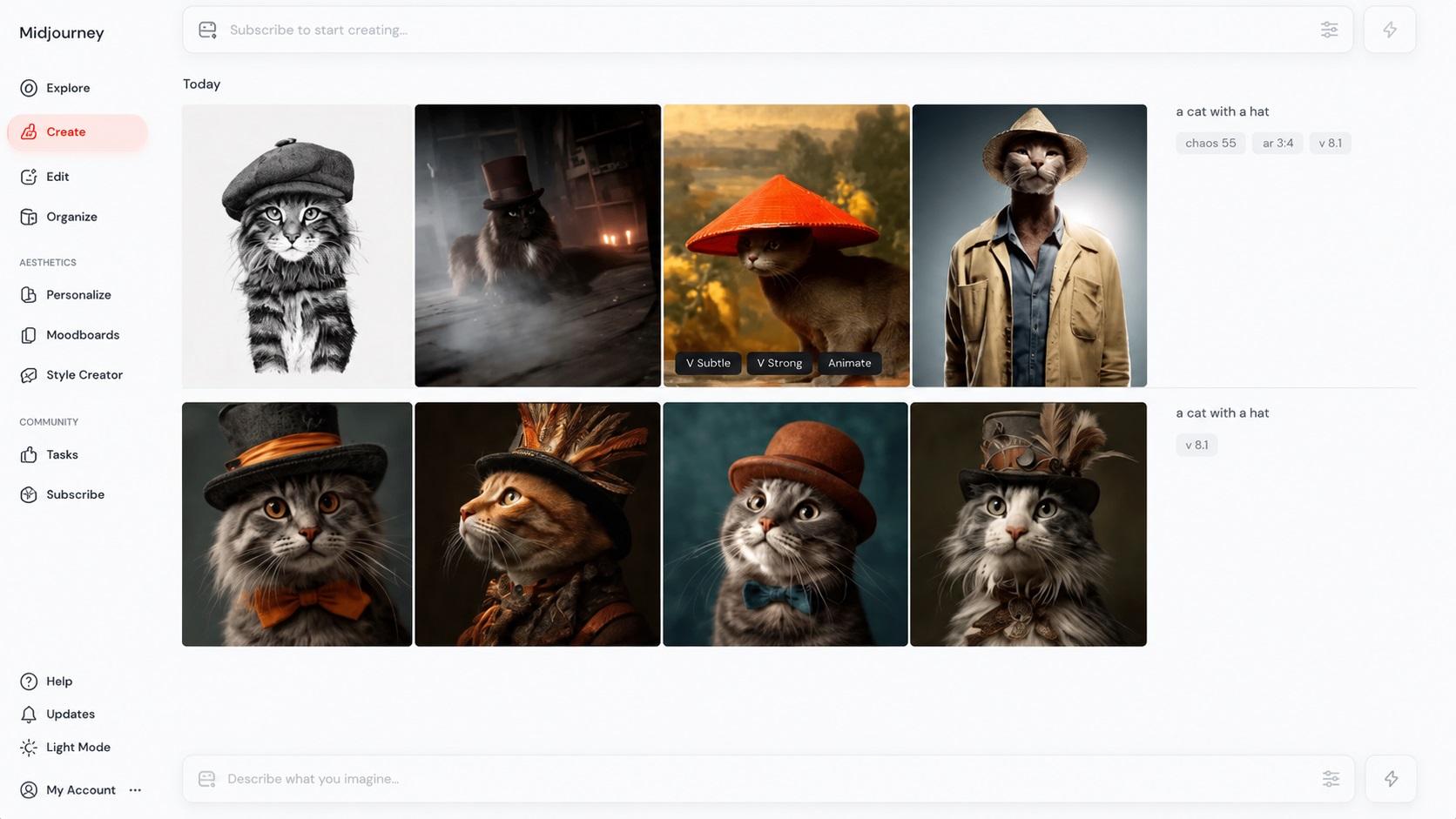Click first row prompt 'a cat with a hat'

tap(1223, 111)
